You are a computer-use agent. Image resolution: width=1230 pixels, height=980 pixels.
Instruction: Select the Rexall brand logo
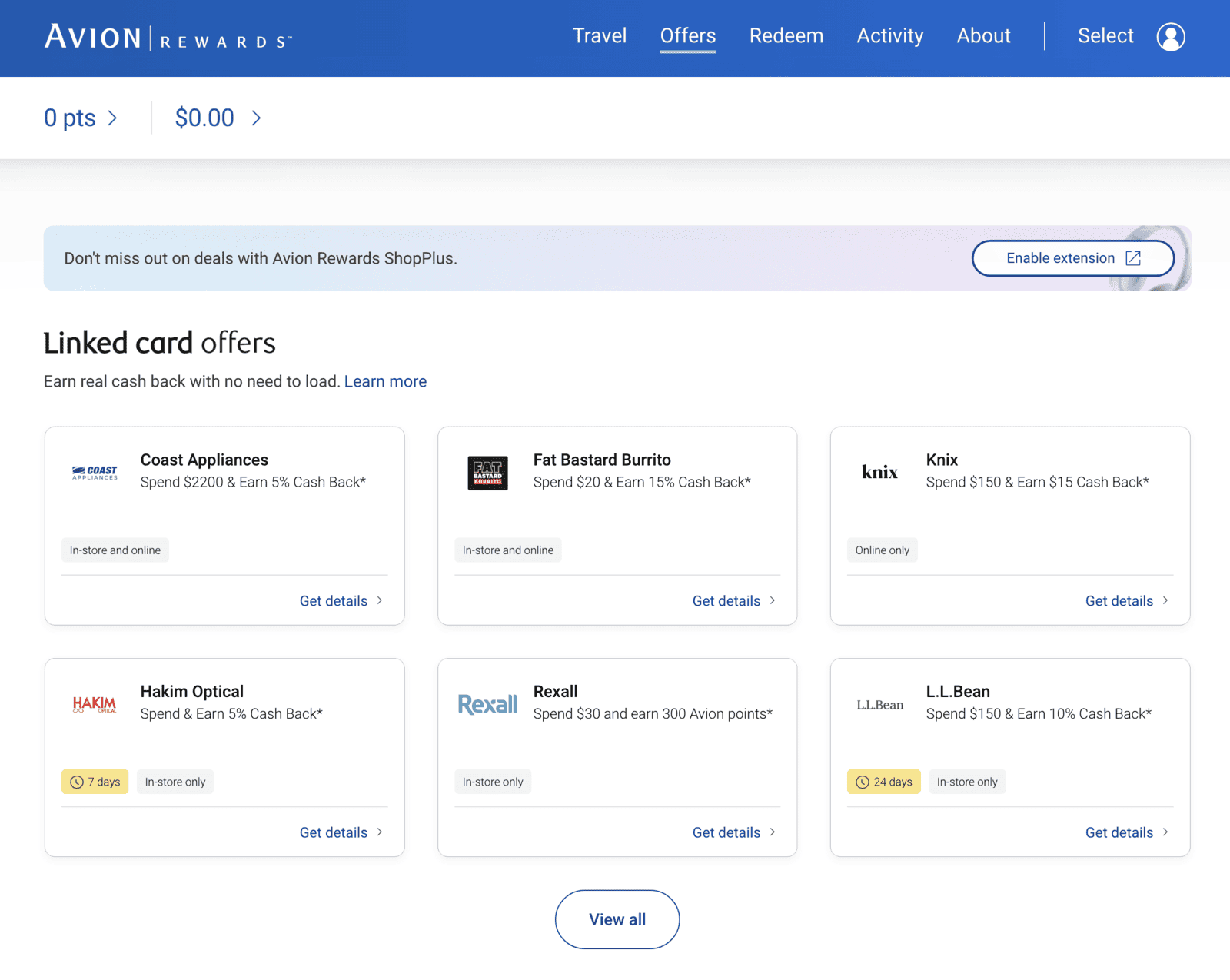pyautogui.click(x=487, y=703)
